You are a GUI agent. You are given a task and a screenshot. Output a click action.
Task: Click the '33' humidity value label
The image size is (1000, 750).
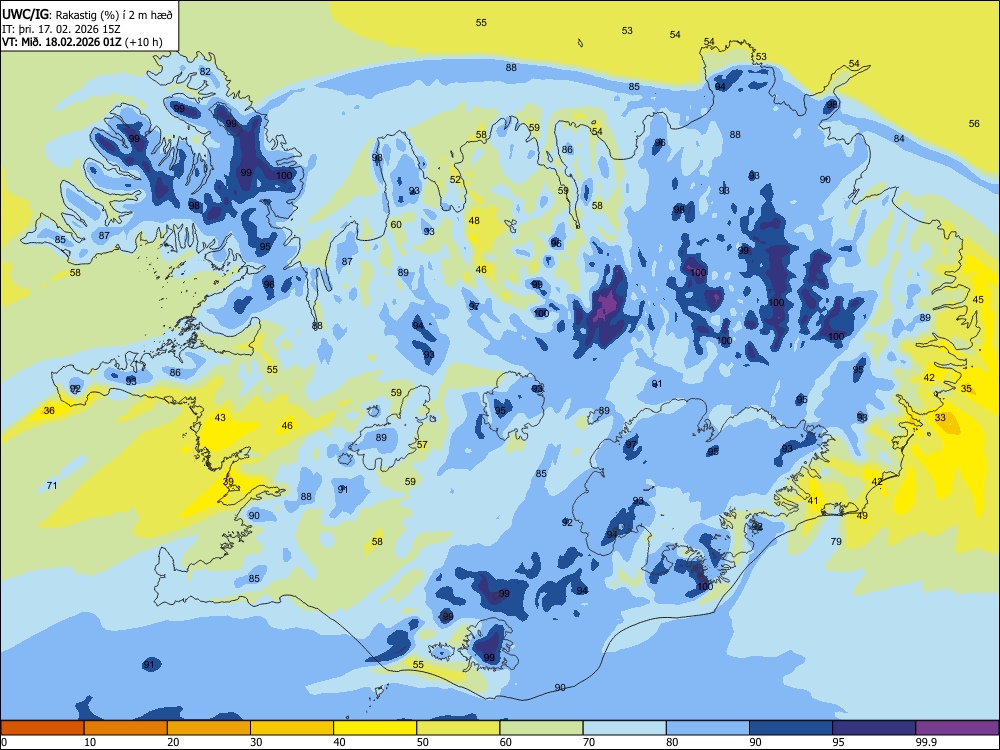click(x=940, y=418)
